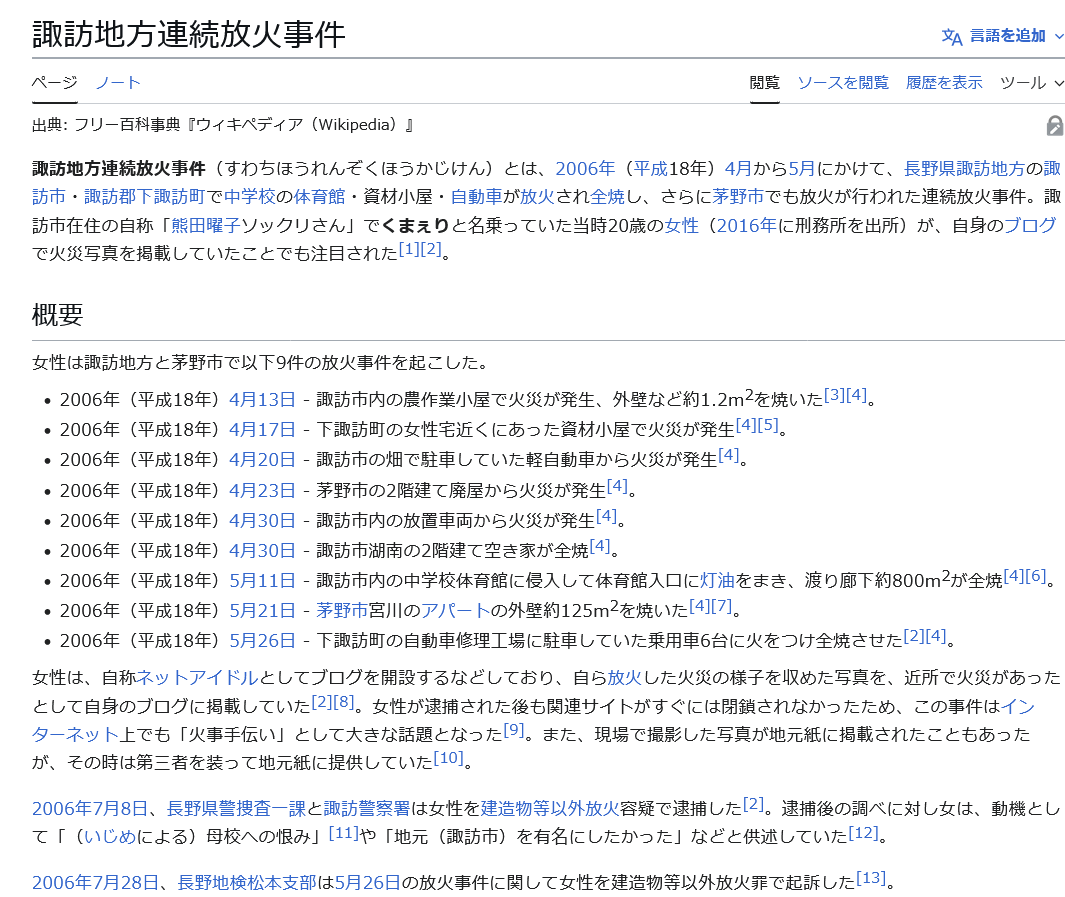The height and width of the screenshot is (897, 1065).
Task: Follow the 長野地検松本支部 link
Action: (247, 882)
